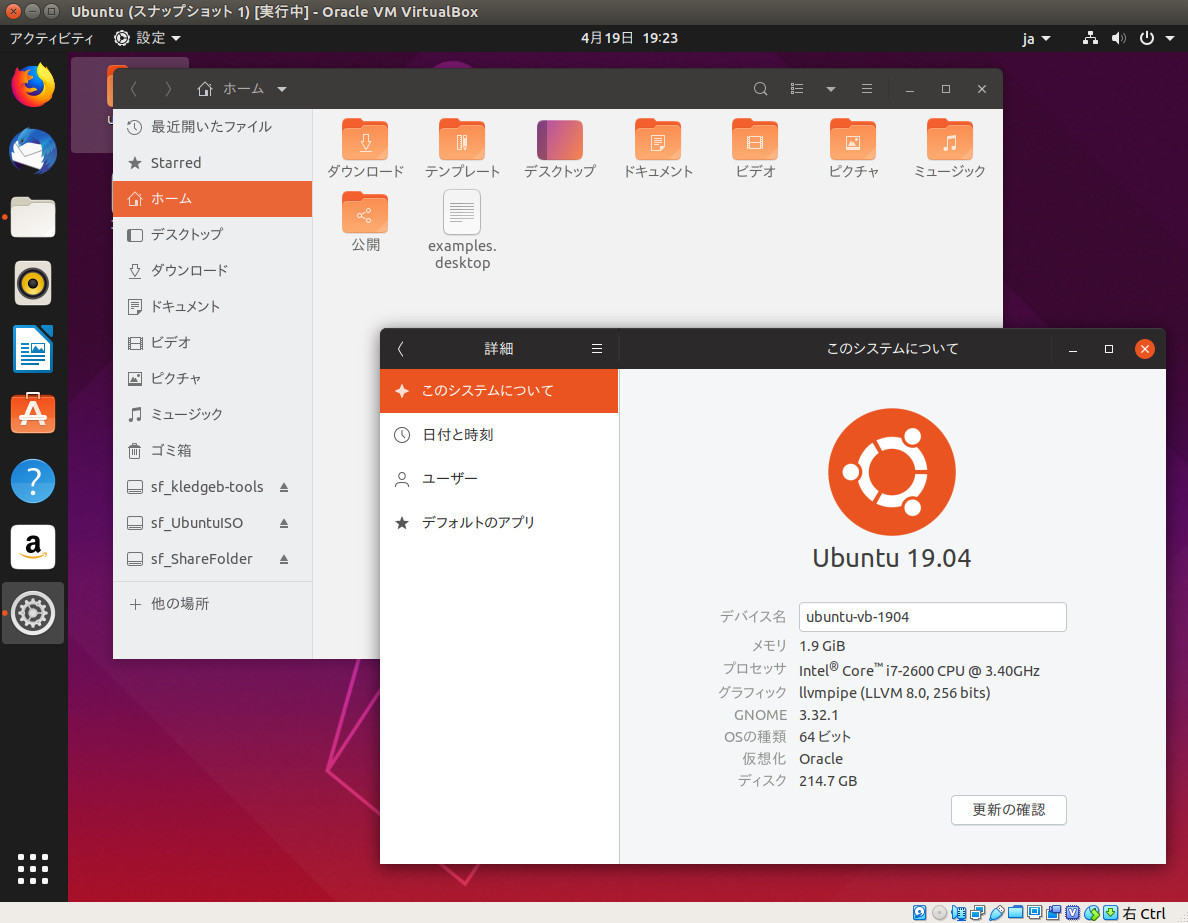Open Ubuntu Software center icon

point(33,414)
